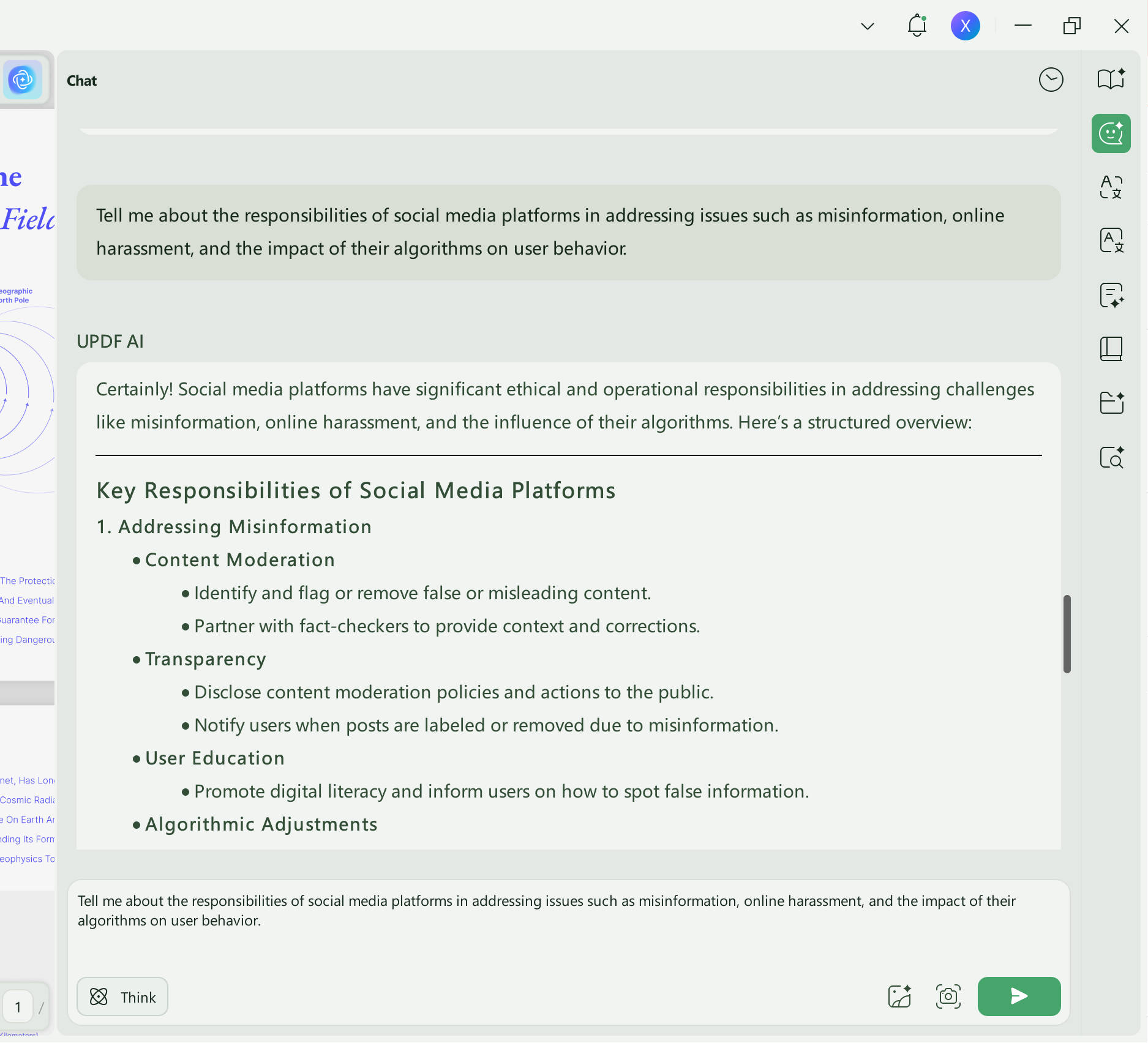Click the page number field showing 1
Image resolution: width=1148 pixels, height=1043 pixels.
coord(18,1007)
